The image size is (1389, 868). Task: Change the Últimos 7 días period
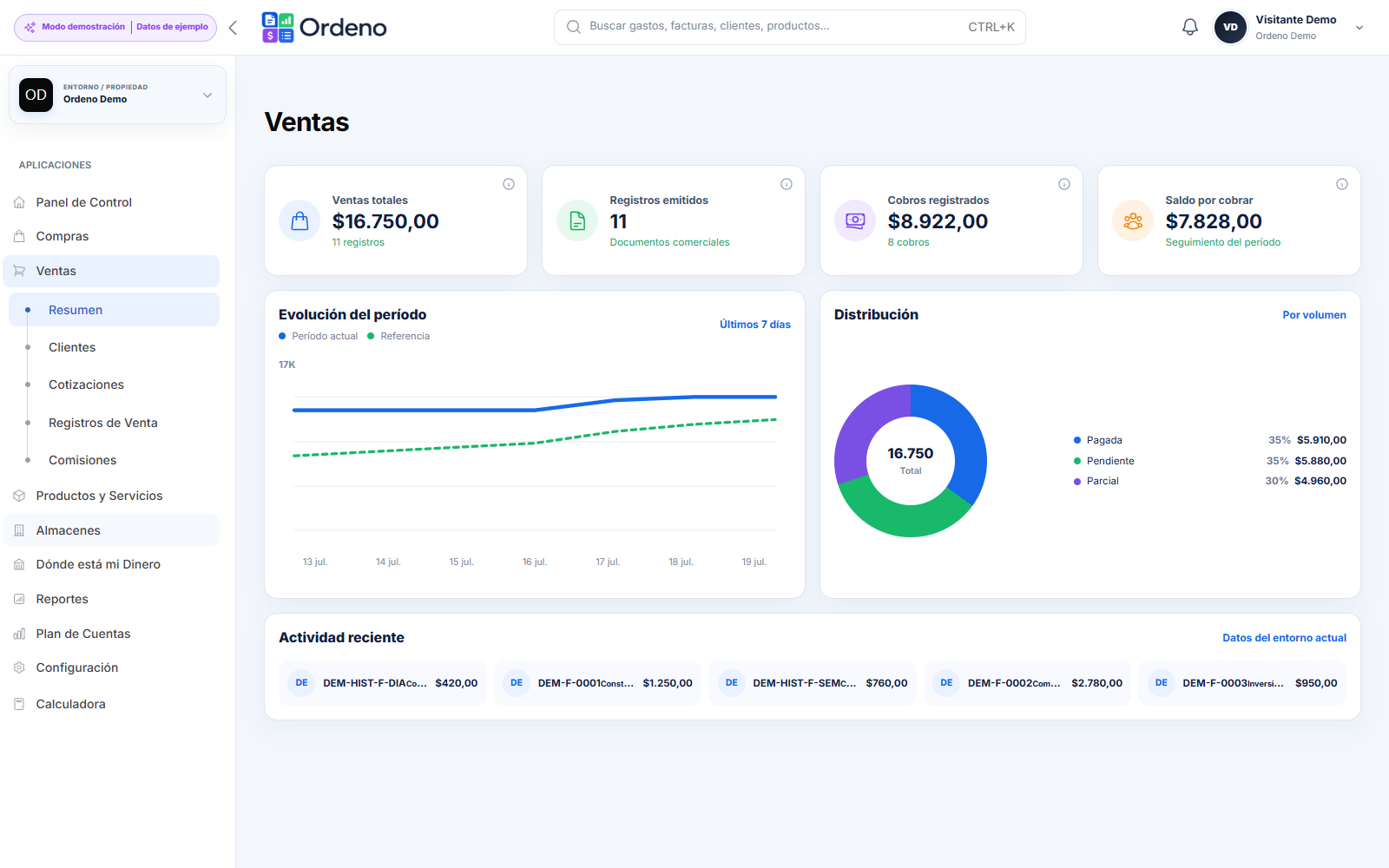tap(755, 325)
